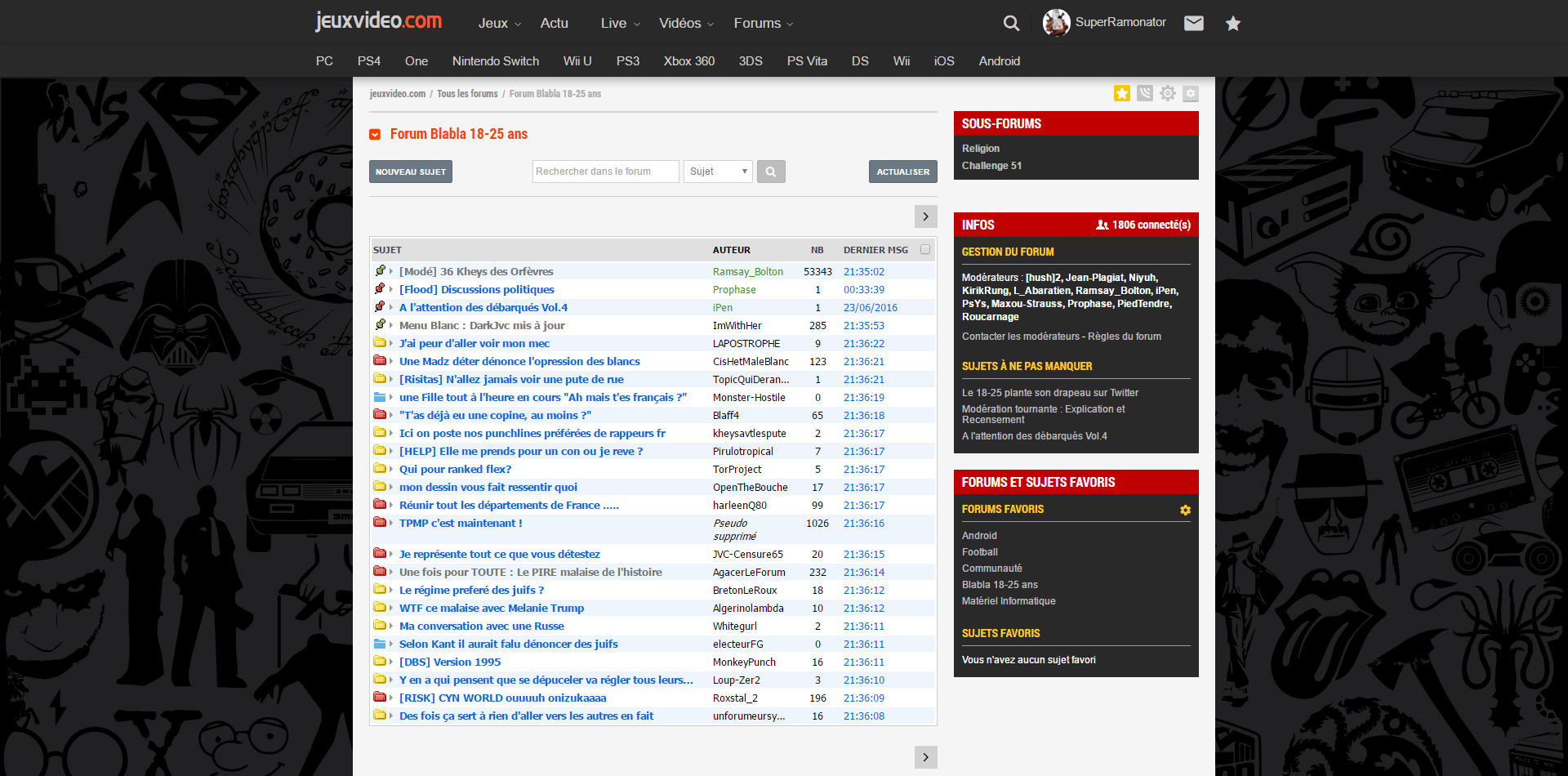Click the yellow star forum favorite icon
The image size is (1568, 776).
click(x=1122, y=93)
